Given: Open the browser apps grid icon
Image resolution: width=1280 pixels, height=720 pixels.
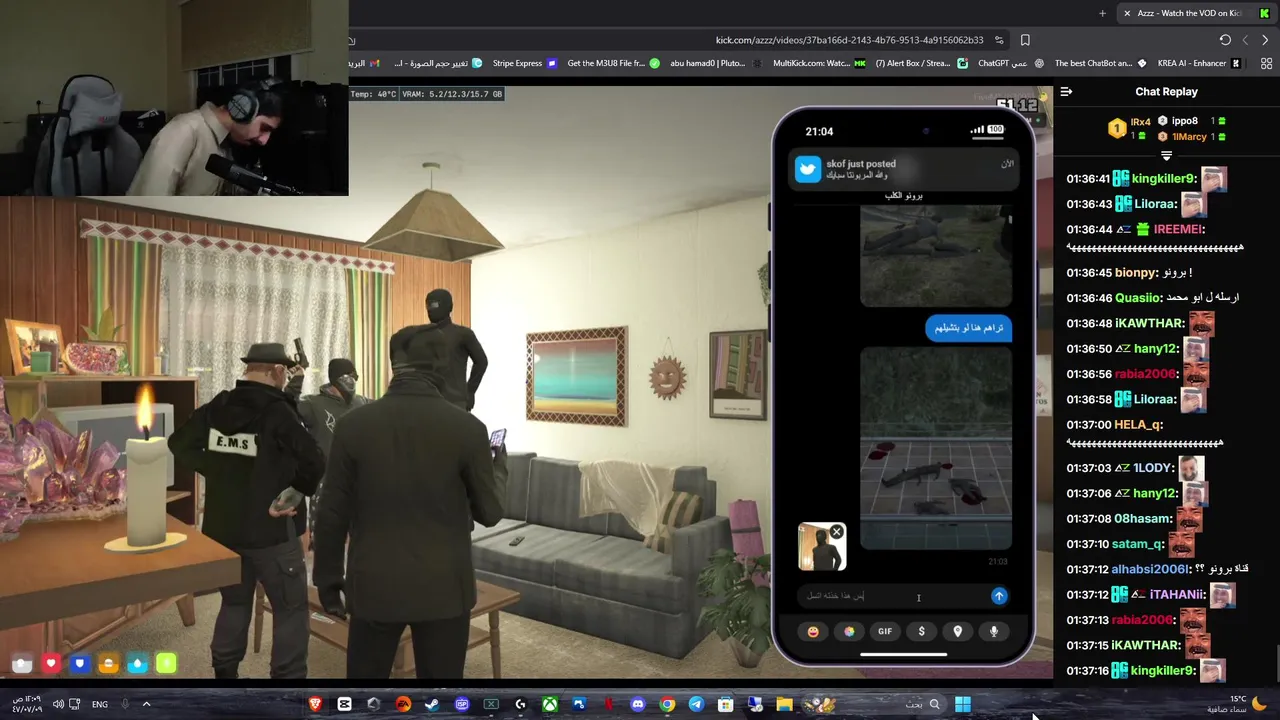Looking at the screenshot, I should (x=1266, y=63).
